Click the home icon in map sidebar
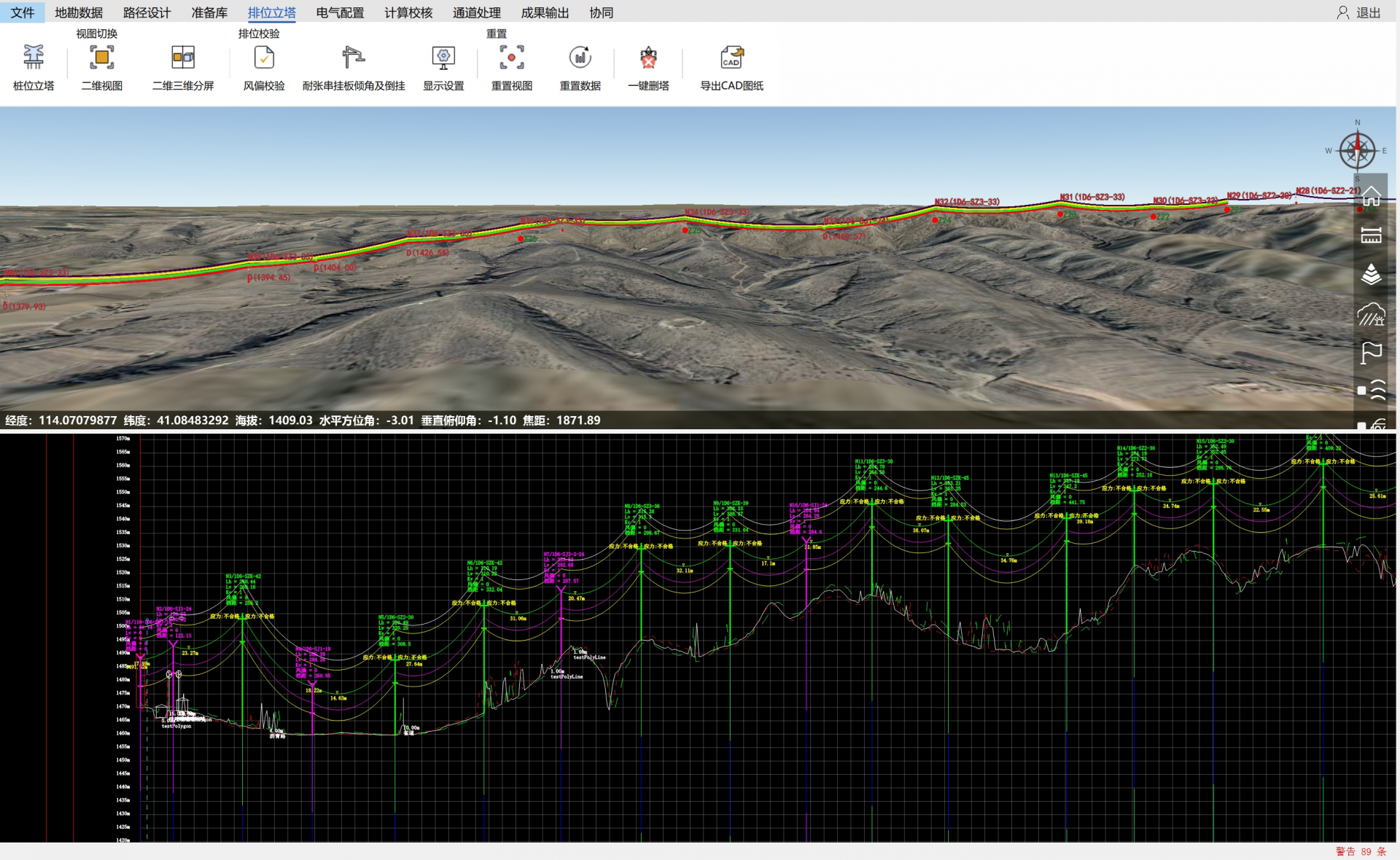This screenshot has width=1400, height=860. [x=1371, y=196]
